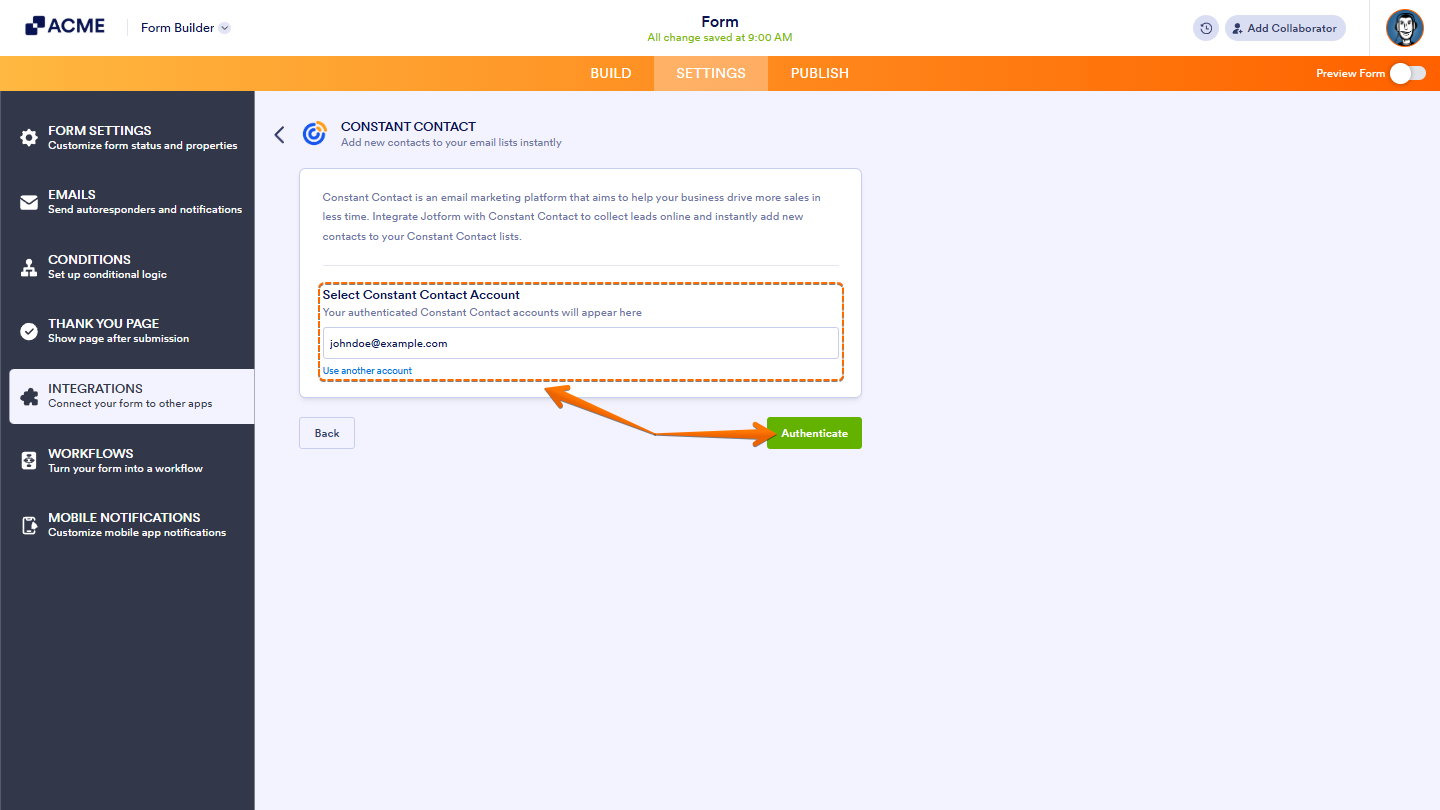Click the Constant Contact logo icon
This screenshot has height=810, width=1440.
(315, 134)
